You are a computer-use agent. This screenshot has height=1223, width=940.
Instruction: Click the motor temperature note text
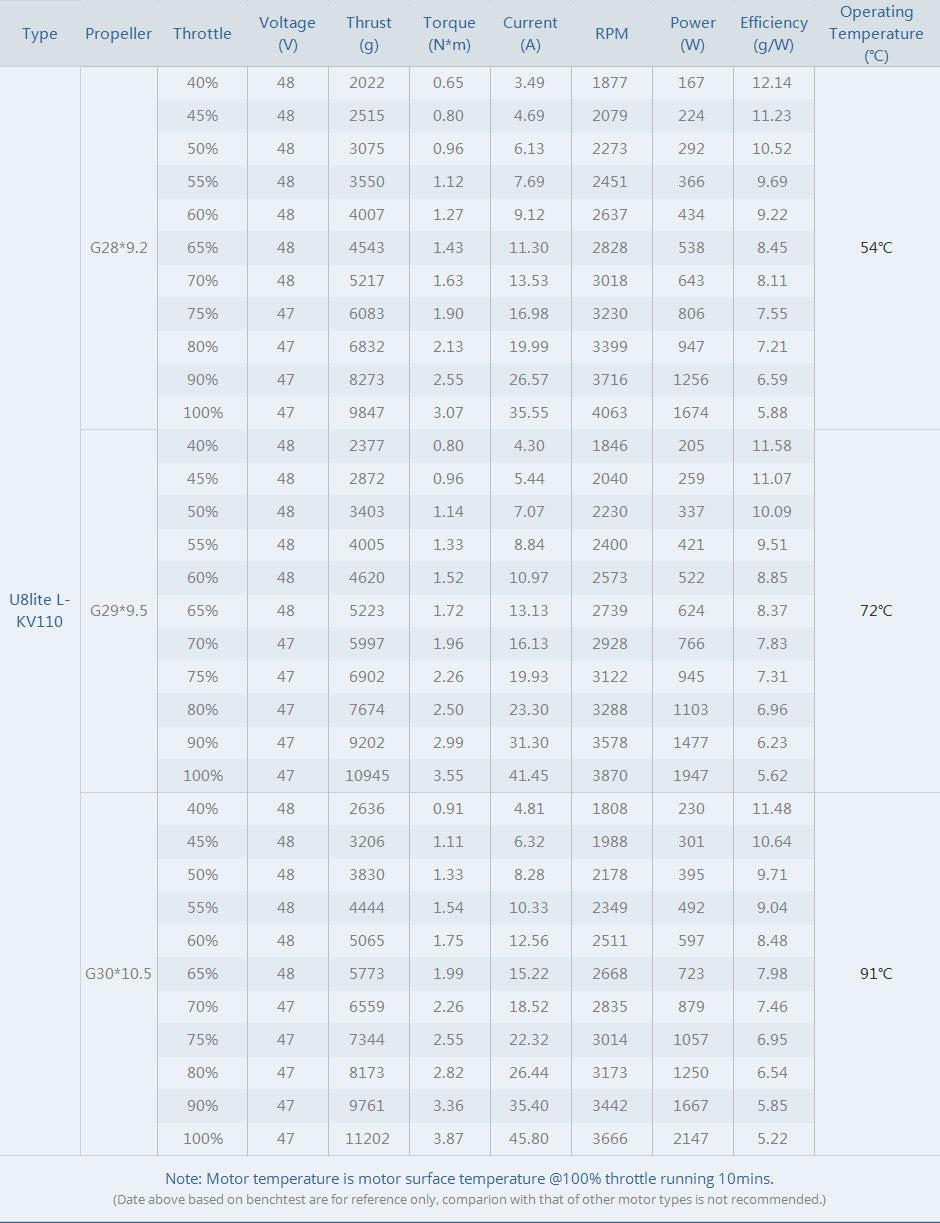[x=470, y=1178]
